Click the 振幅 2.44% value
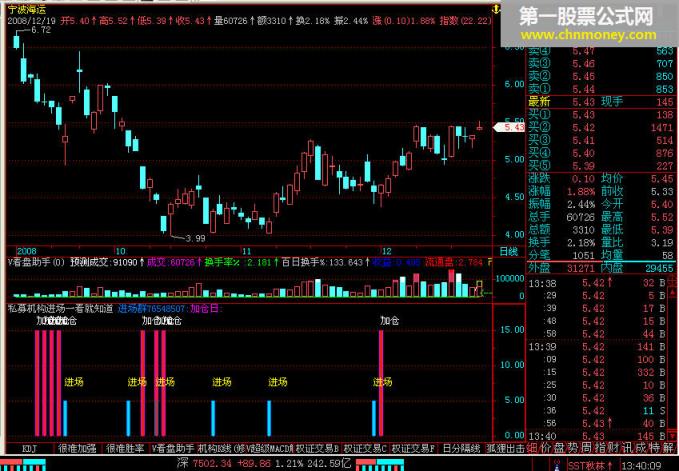Screen dimensions: 679x471 [580, 204]
